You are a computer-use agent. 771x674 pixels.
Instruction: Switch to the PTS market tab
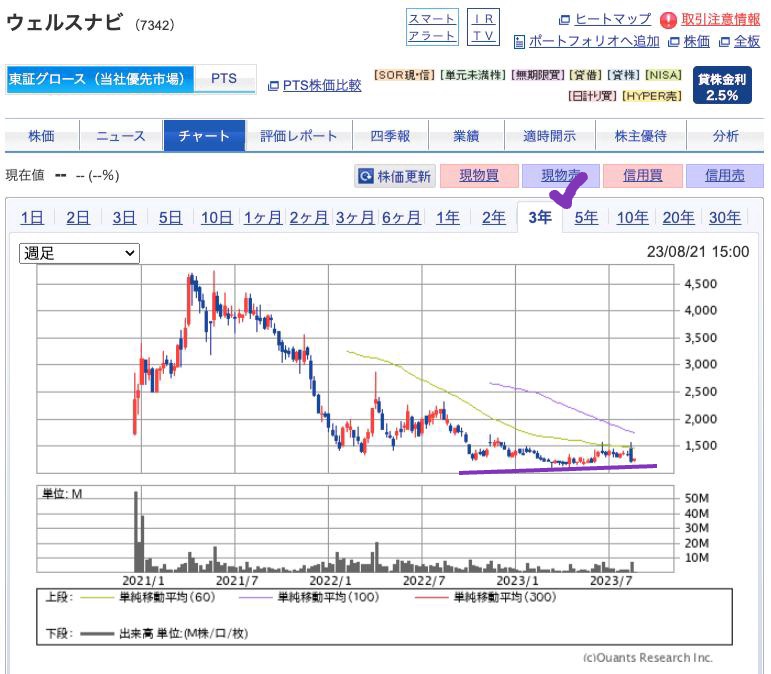click(224, 79)
